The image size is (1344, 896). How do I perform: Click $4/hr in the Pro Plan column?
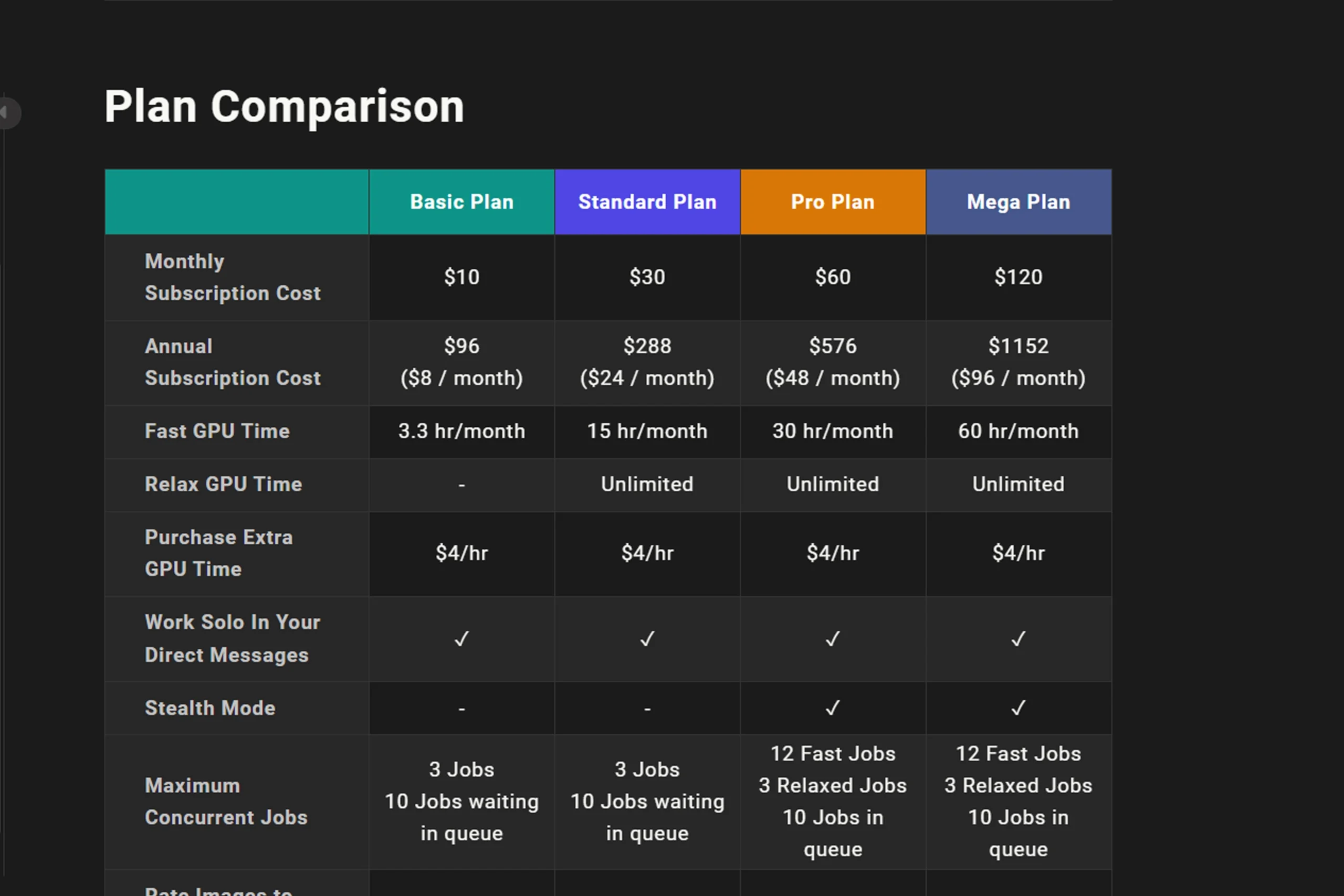click(x=833, y=554)
